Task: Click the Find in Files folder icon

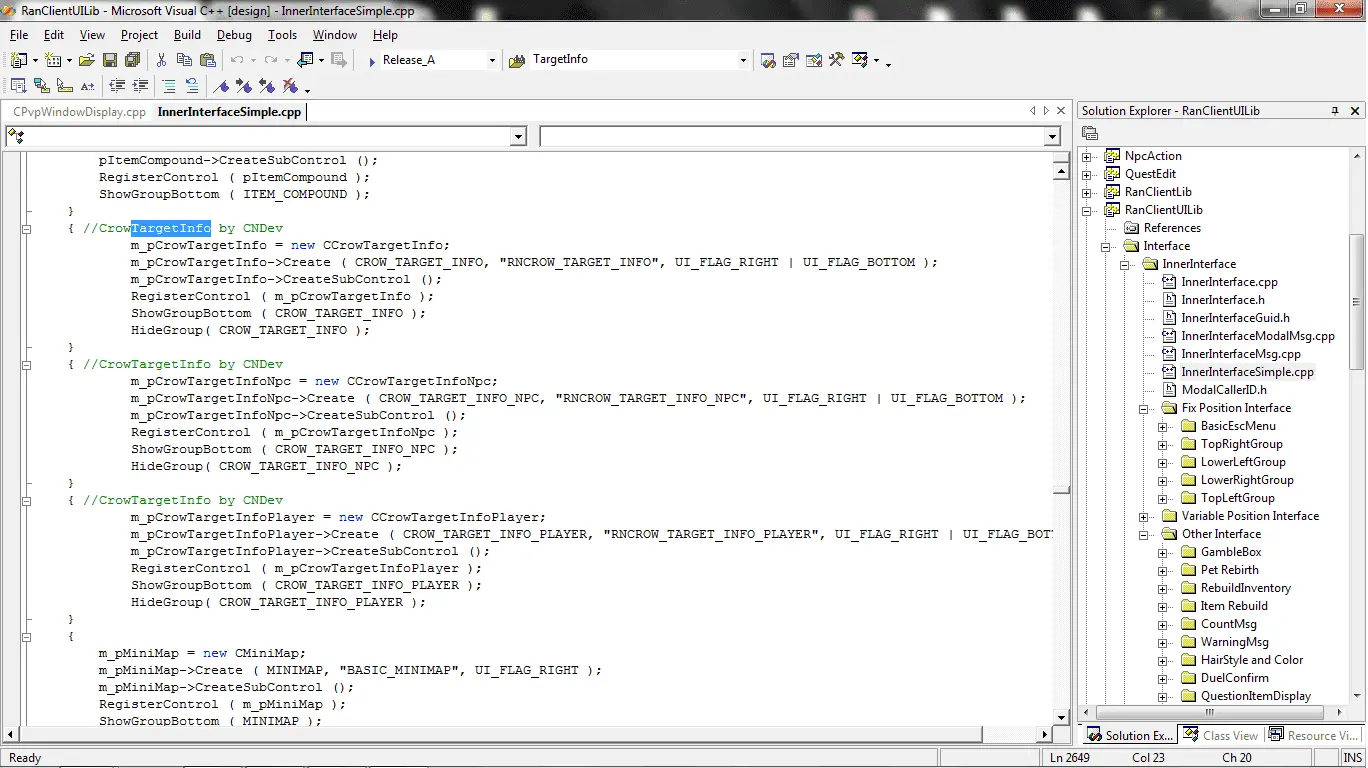Action: pyautogui.click(x=517, y=60)
